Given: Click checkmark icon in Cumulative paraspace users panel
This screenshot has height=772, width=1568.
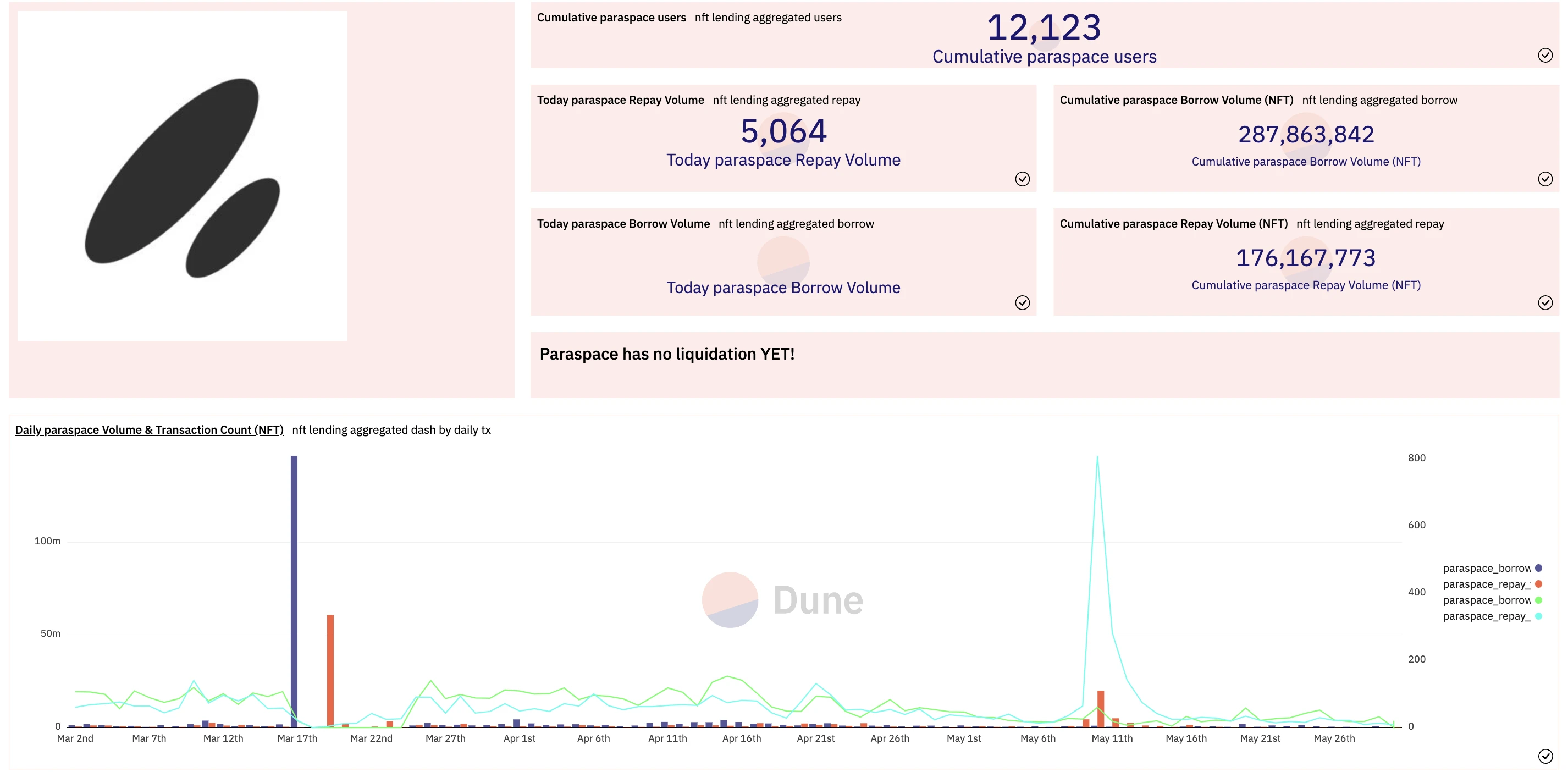Looking at the screenshot, I should (x=1545, y=56).
